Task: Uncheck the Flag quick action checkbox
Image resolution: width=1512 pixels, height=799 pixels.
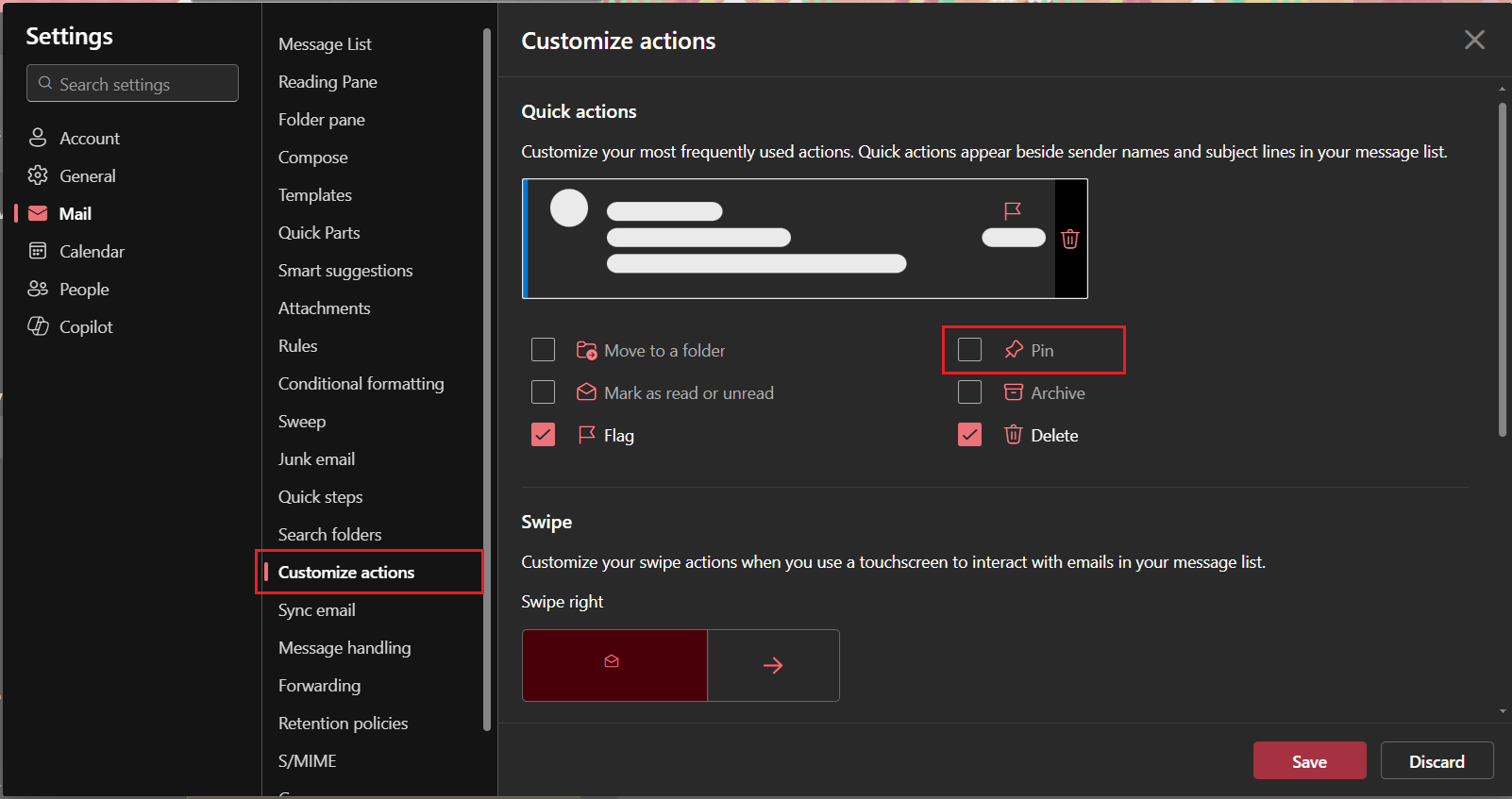Action: (544, 434)
